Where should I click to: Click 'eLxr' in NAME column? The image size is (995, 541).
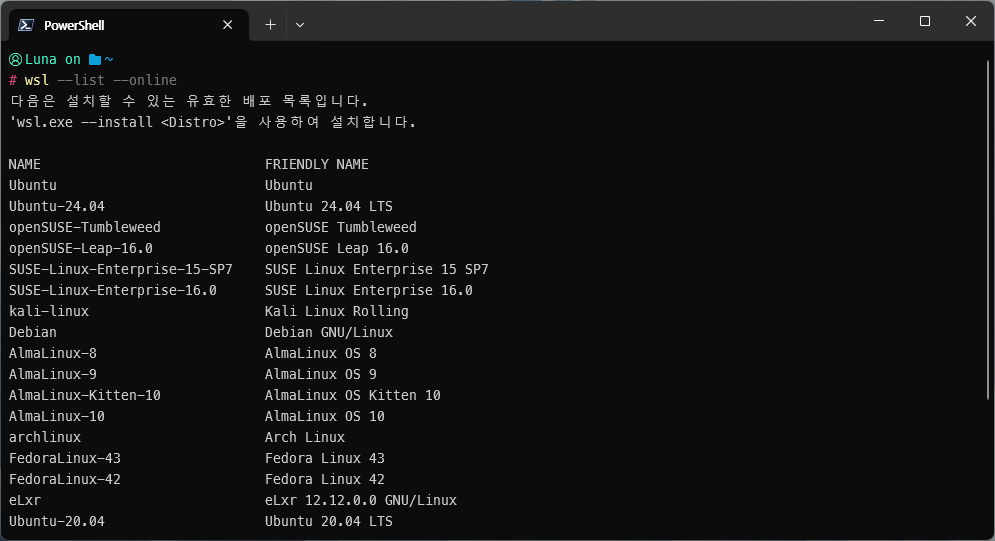pos(25,500)
